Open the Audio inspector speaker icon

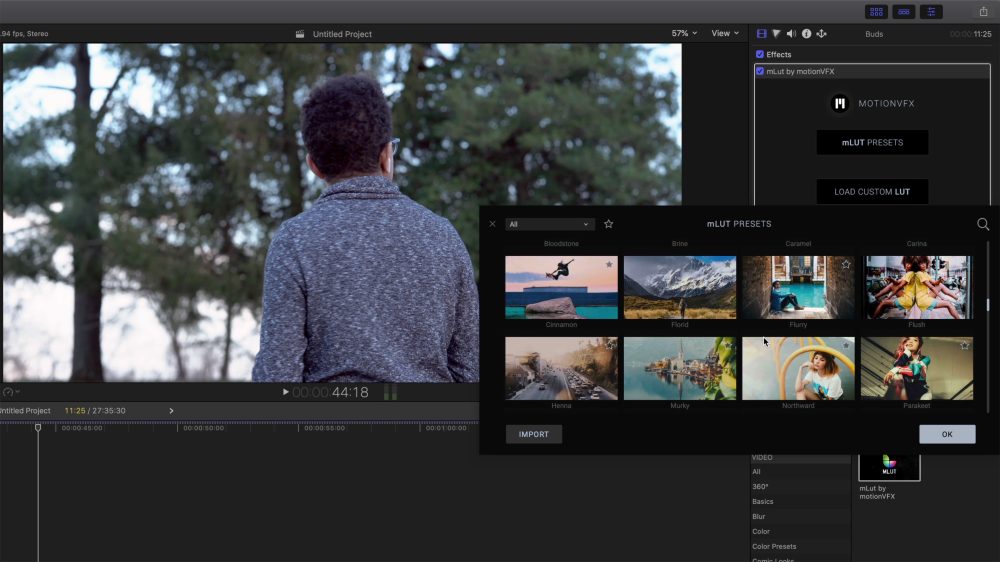tap(791, 34)
